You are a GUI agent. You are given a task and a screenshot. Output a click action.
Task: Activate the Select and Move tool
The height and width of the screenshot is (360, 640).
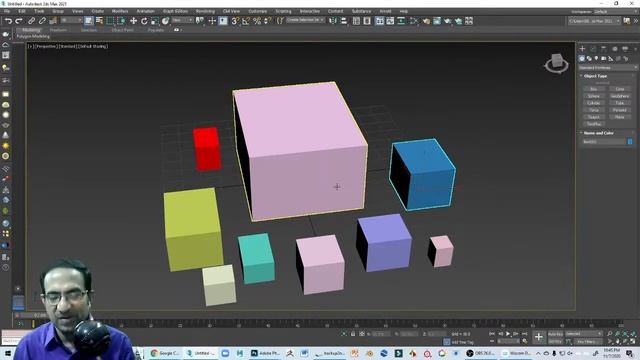[x=133, y=21]
